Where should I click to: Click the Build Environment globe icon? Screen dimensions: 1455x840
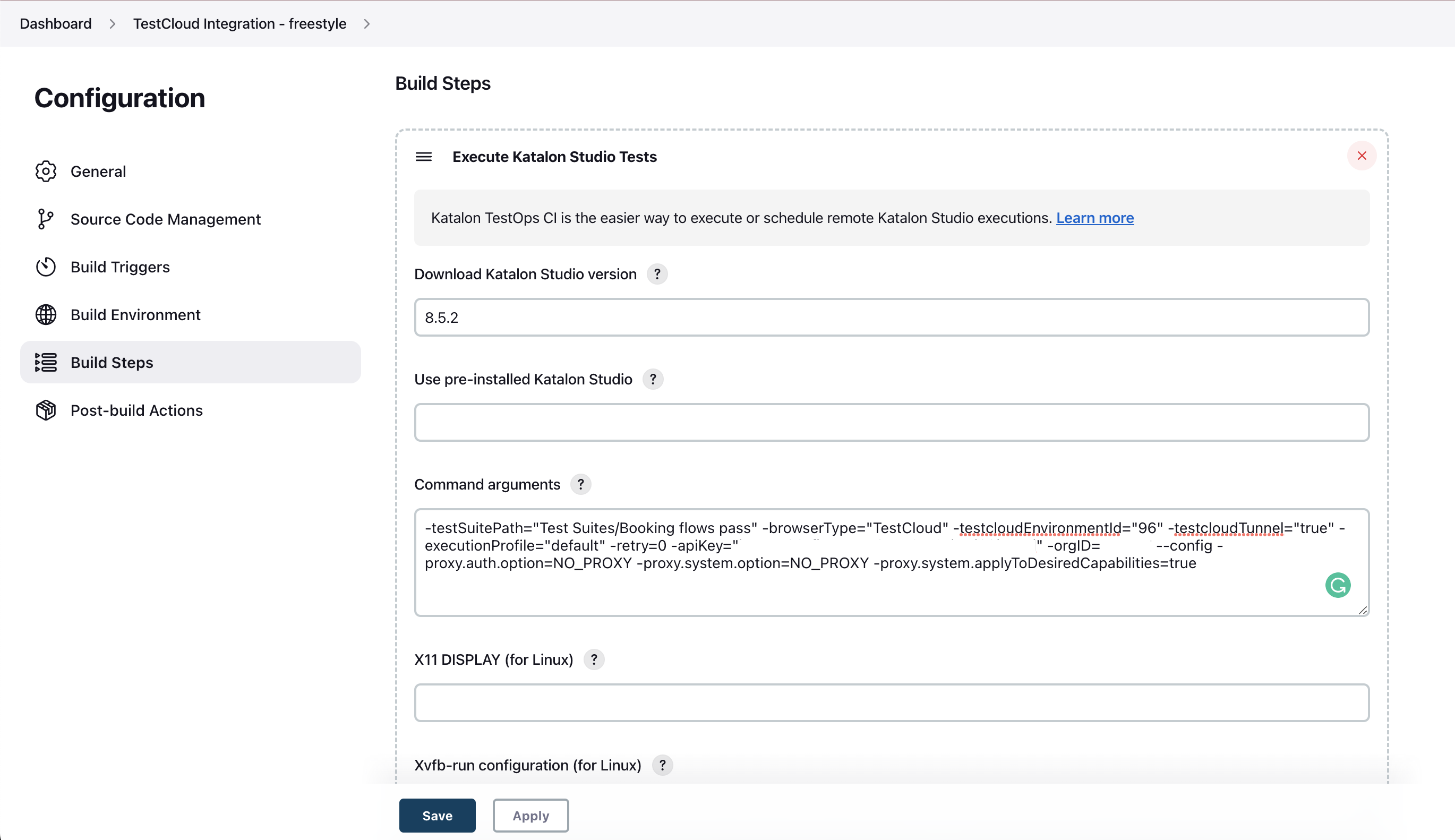[46, 314]
